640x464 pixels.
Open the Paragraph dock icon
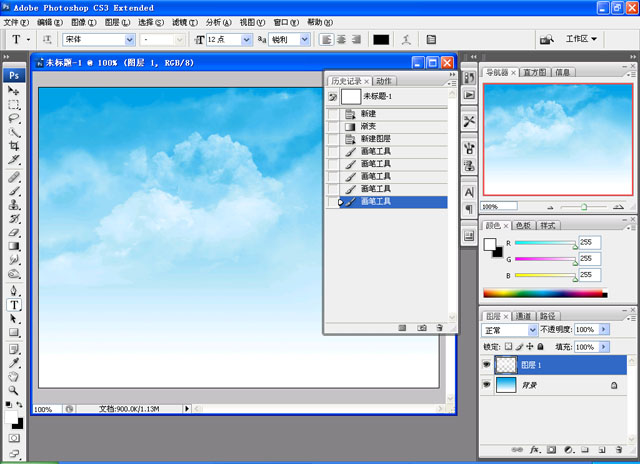tap(469, 209)
